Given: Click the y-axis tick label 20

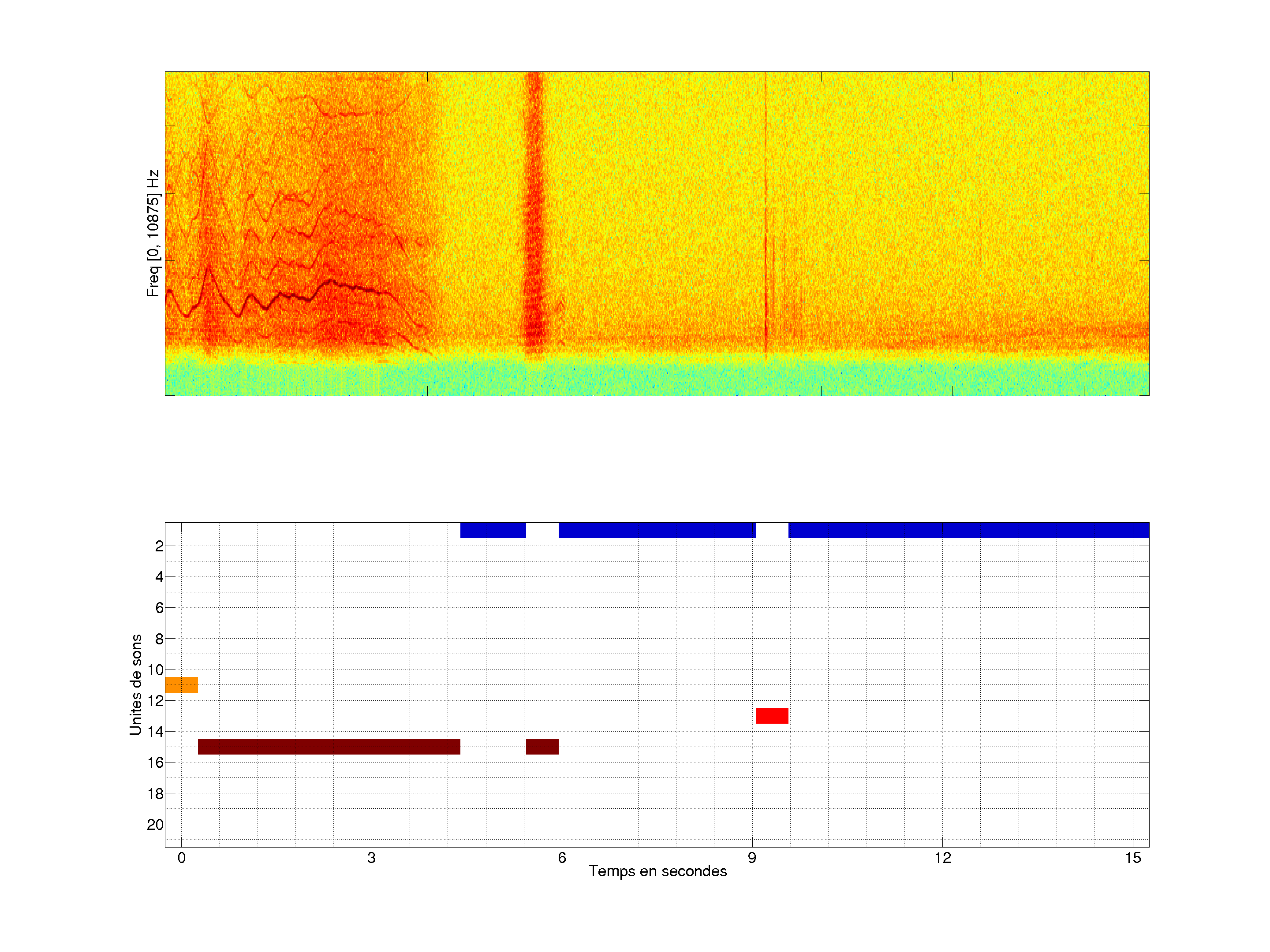Looking at the screenshot, I should click(155, 825).
